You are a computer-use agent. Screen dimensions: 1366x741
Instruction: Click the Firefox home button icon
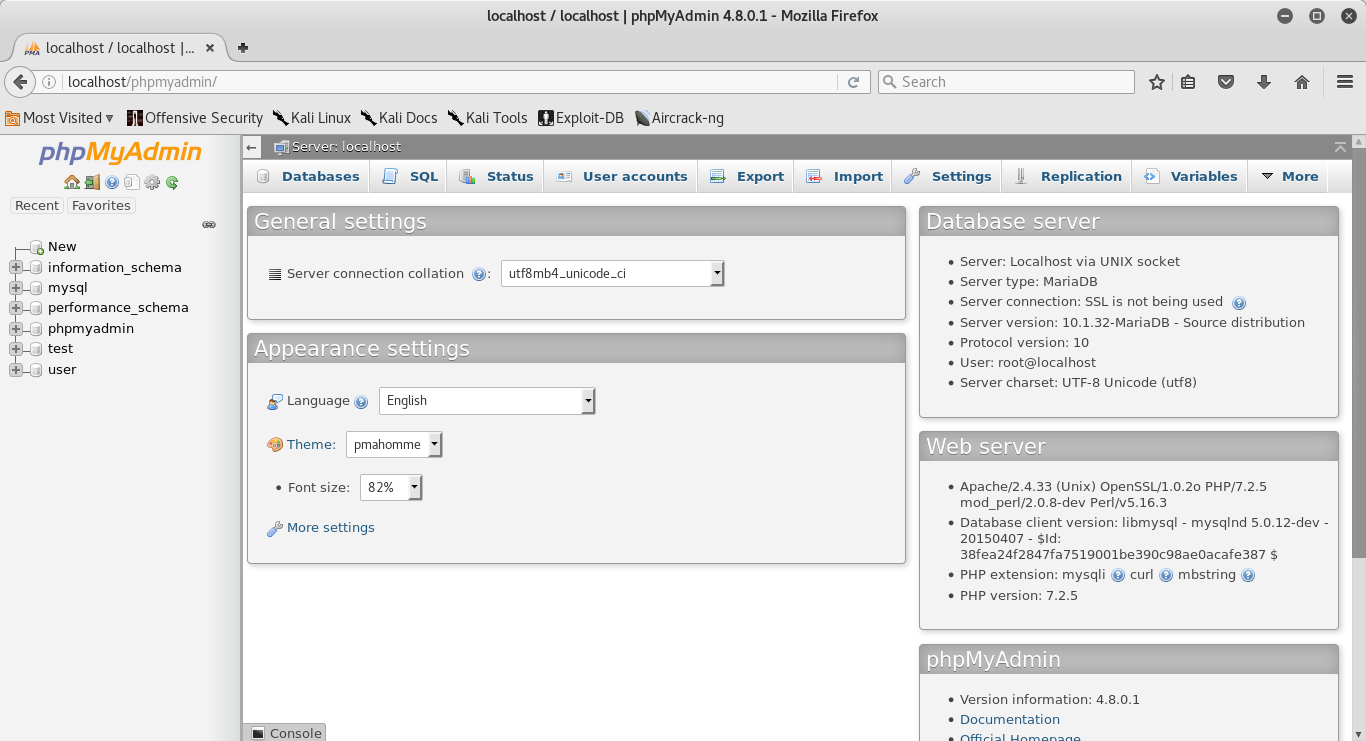(1302, 82)
